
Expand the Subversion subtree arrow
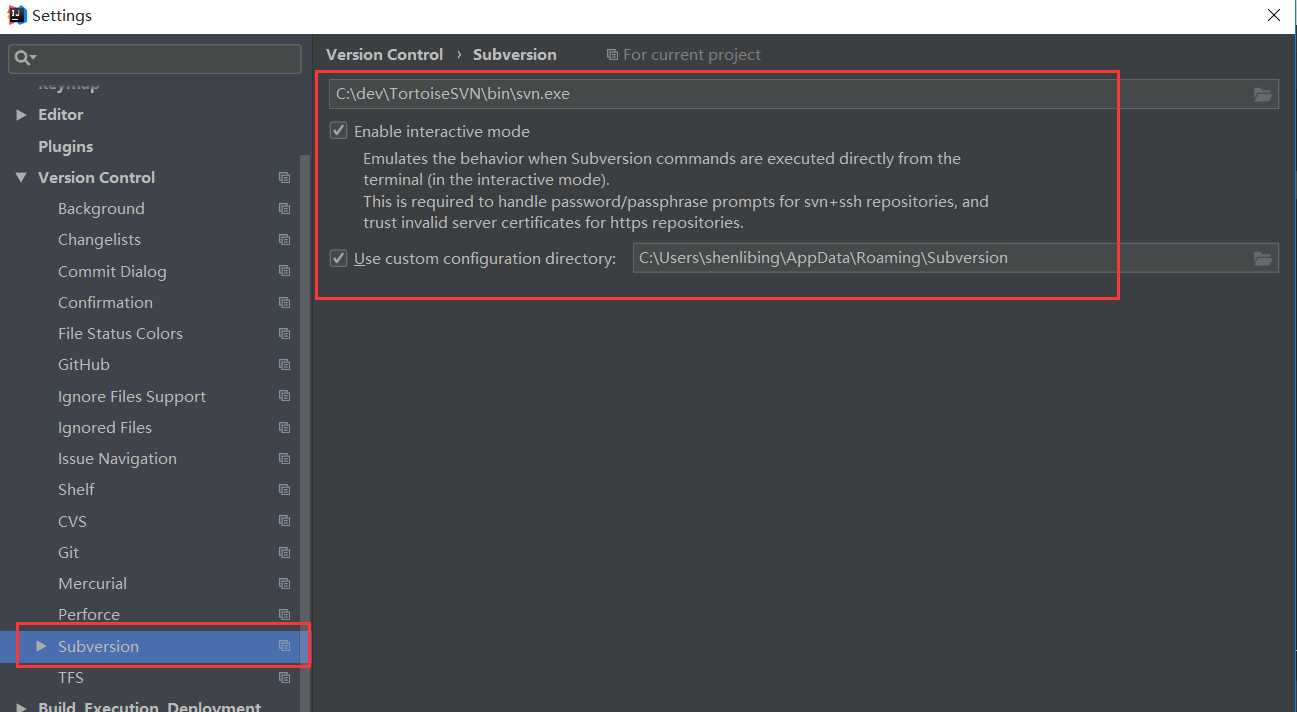pos(41,646)
